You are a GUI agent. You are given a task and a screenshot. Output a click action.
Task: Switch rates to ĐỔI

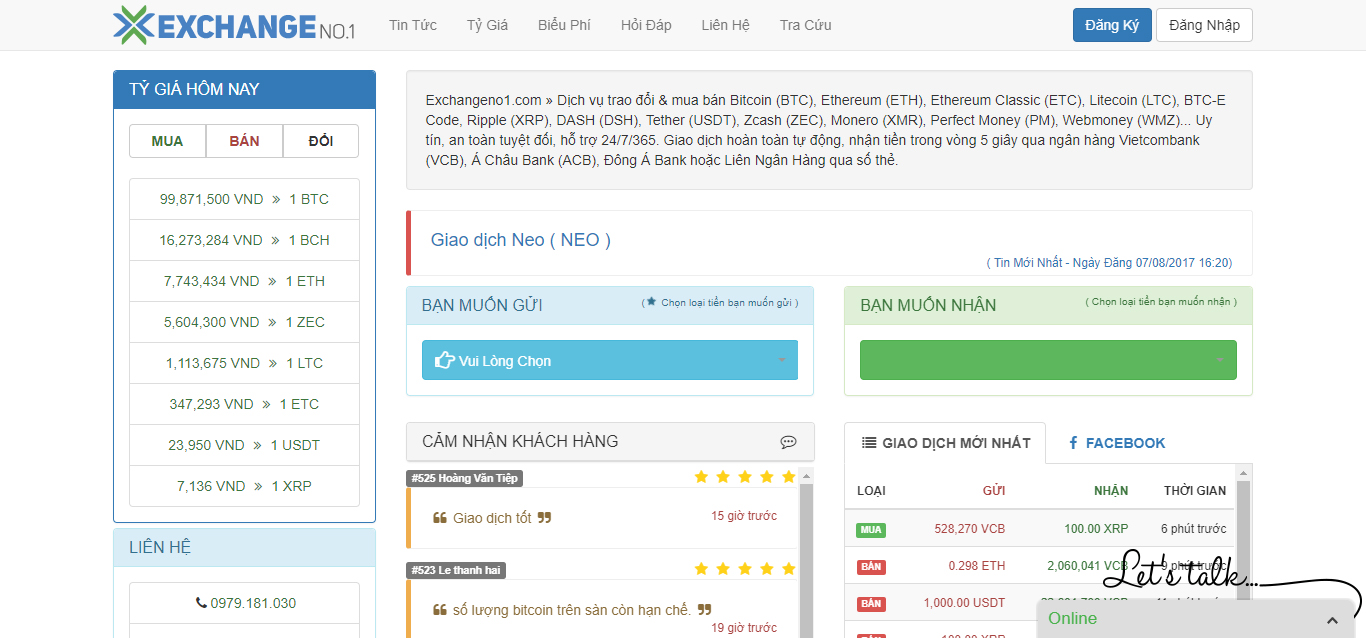coord(321,141)
